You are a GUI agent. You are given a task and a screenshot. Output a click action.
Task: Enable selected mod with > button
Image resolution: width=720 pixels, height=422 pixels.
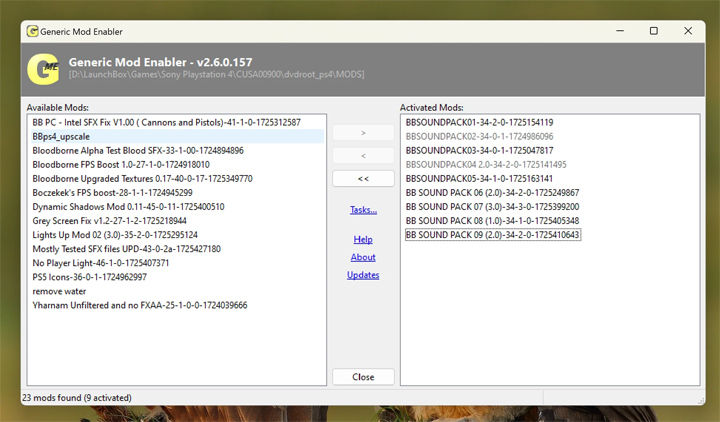pos(363,133)
